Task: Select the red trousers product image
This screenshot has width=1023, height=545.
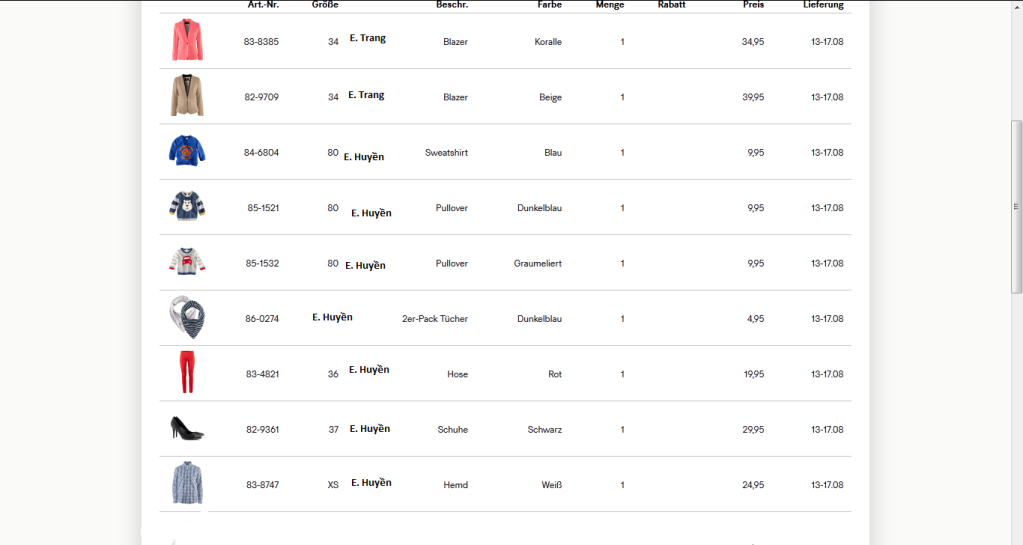Action: (x=187, y=373)
